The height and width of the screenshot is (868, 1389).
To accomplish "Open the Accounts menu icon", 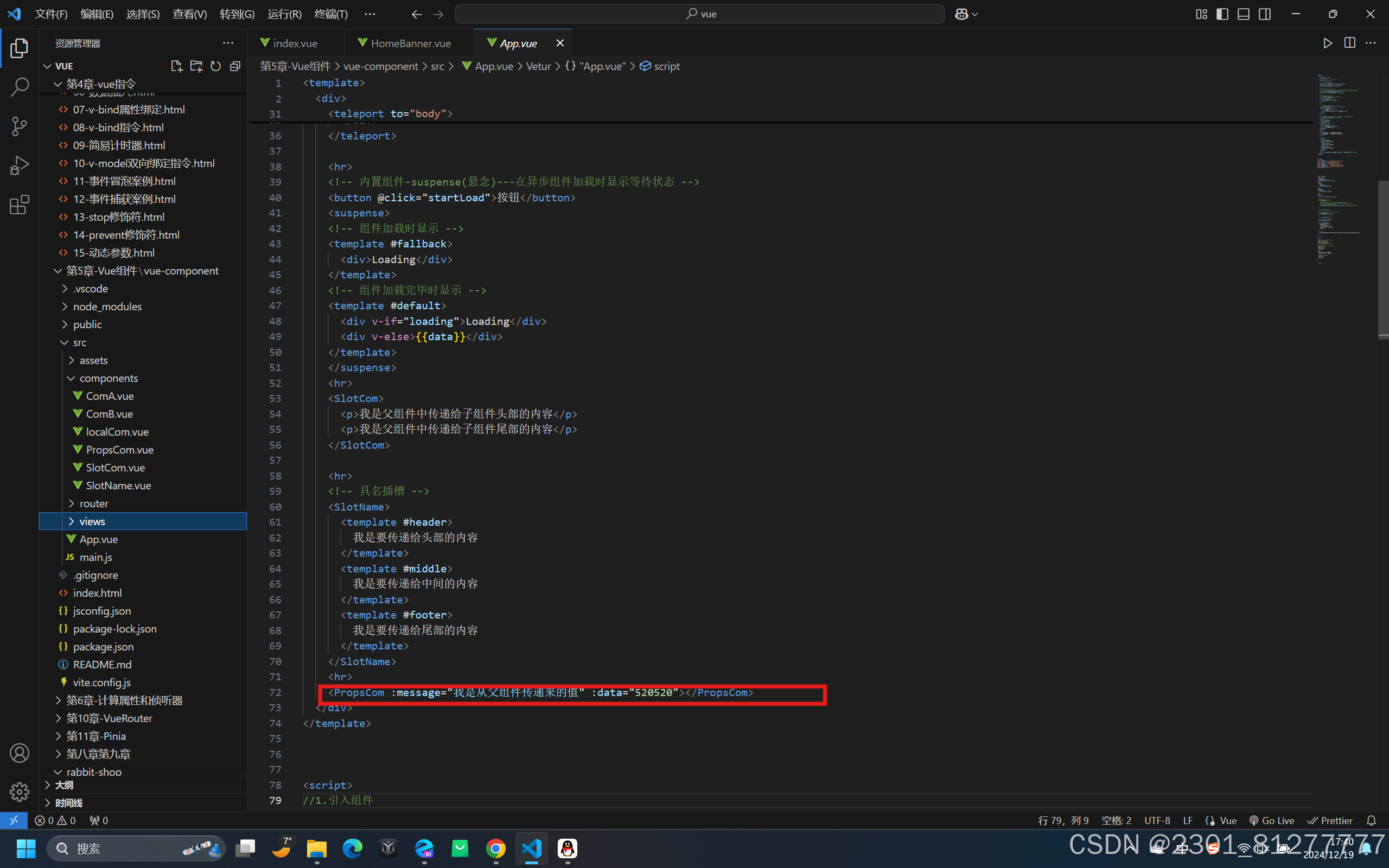I will (x=20, y=752).
